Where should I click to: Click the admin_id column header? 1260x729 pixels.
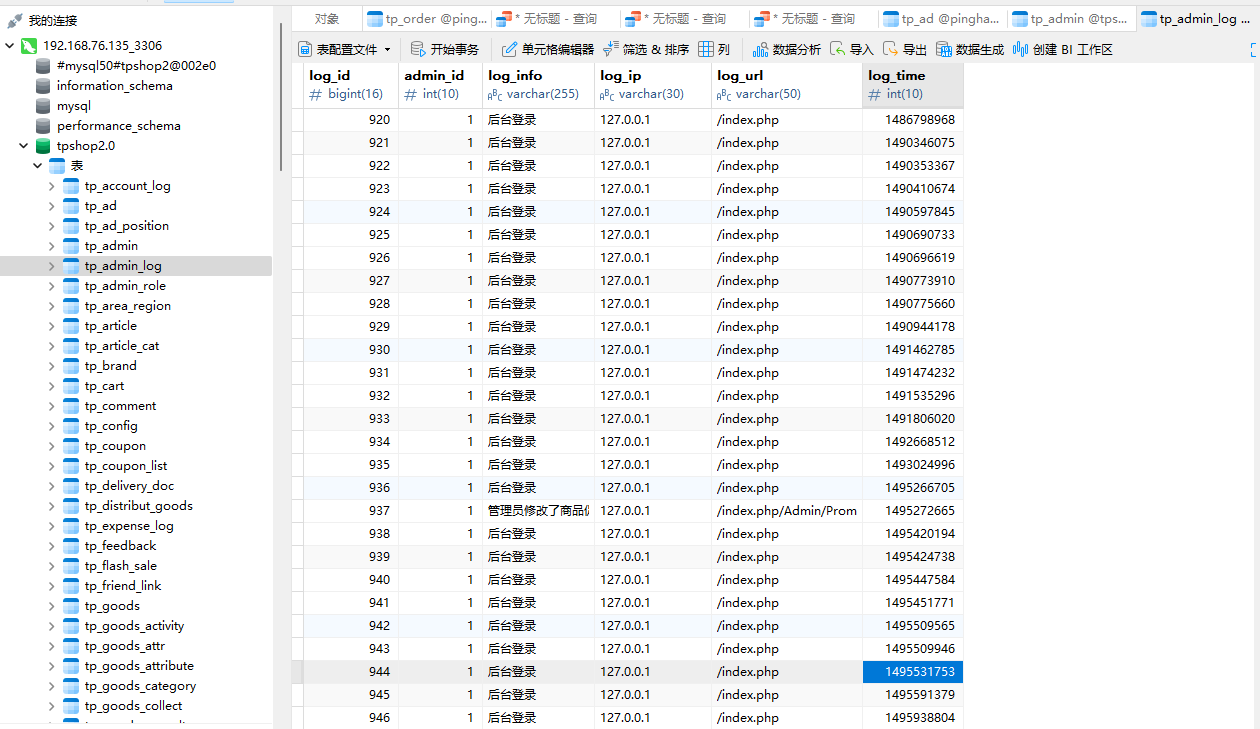tap(440, 85)
